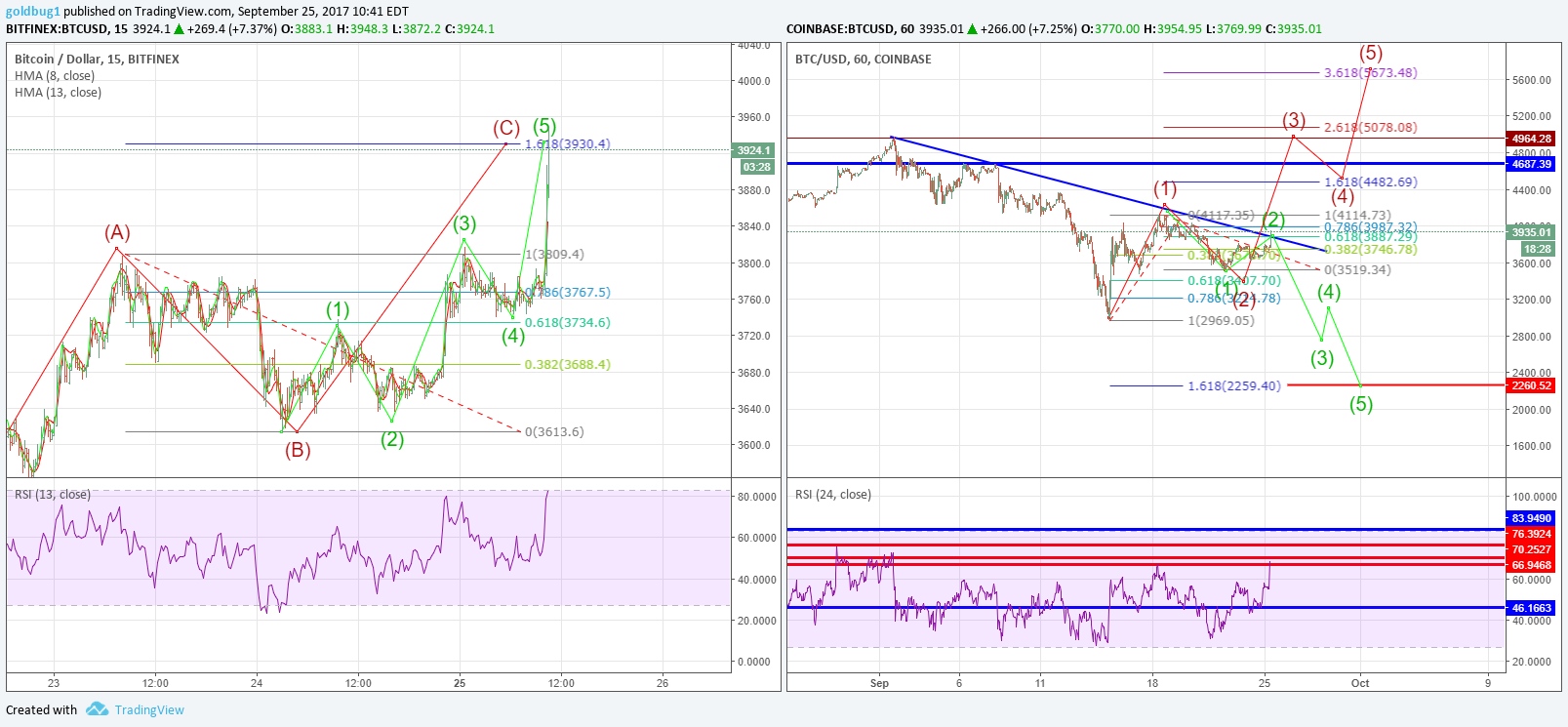Click the green (5) label on the Bitfinex chart
This screenshot has height=727, width=1568.
pos(544,126)
